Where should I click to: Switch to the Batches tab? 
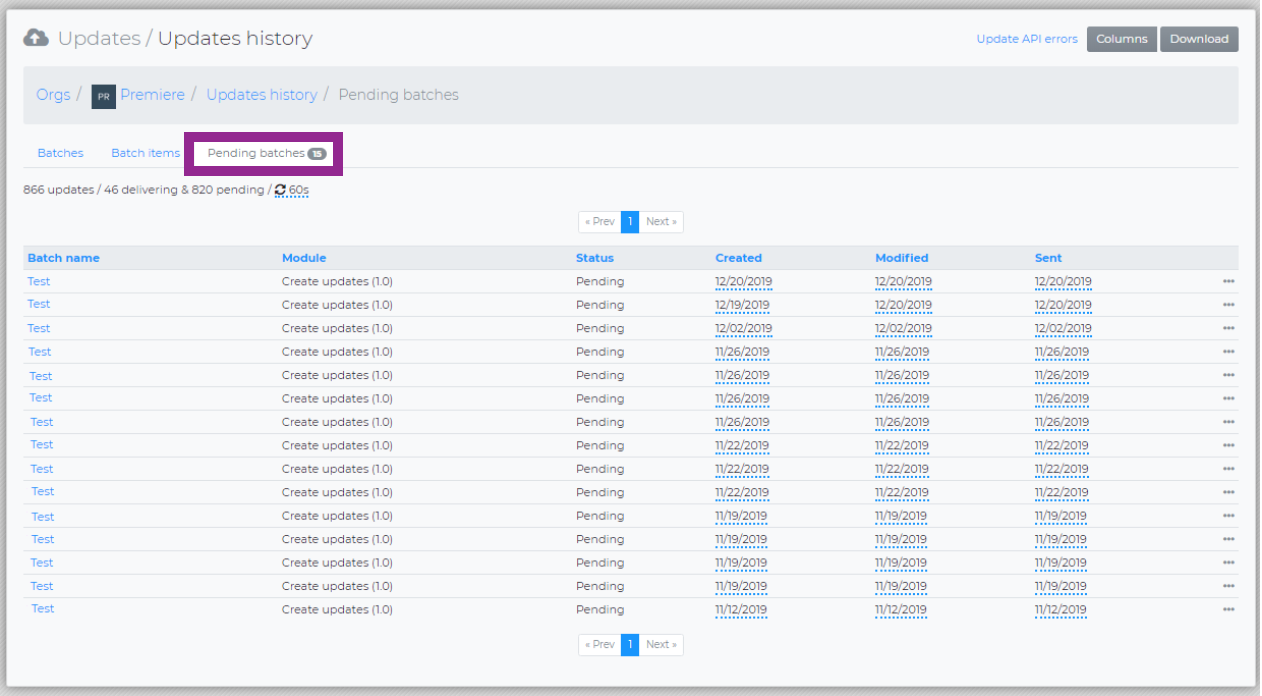(60, 153)
